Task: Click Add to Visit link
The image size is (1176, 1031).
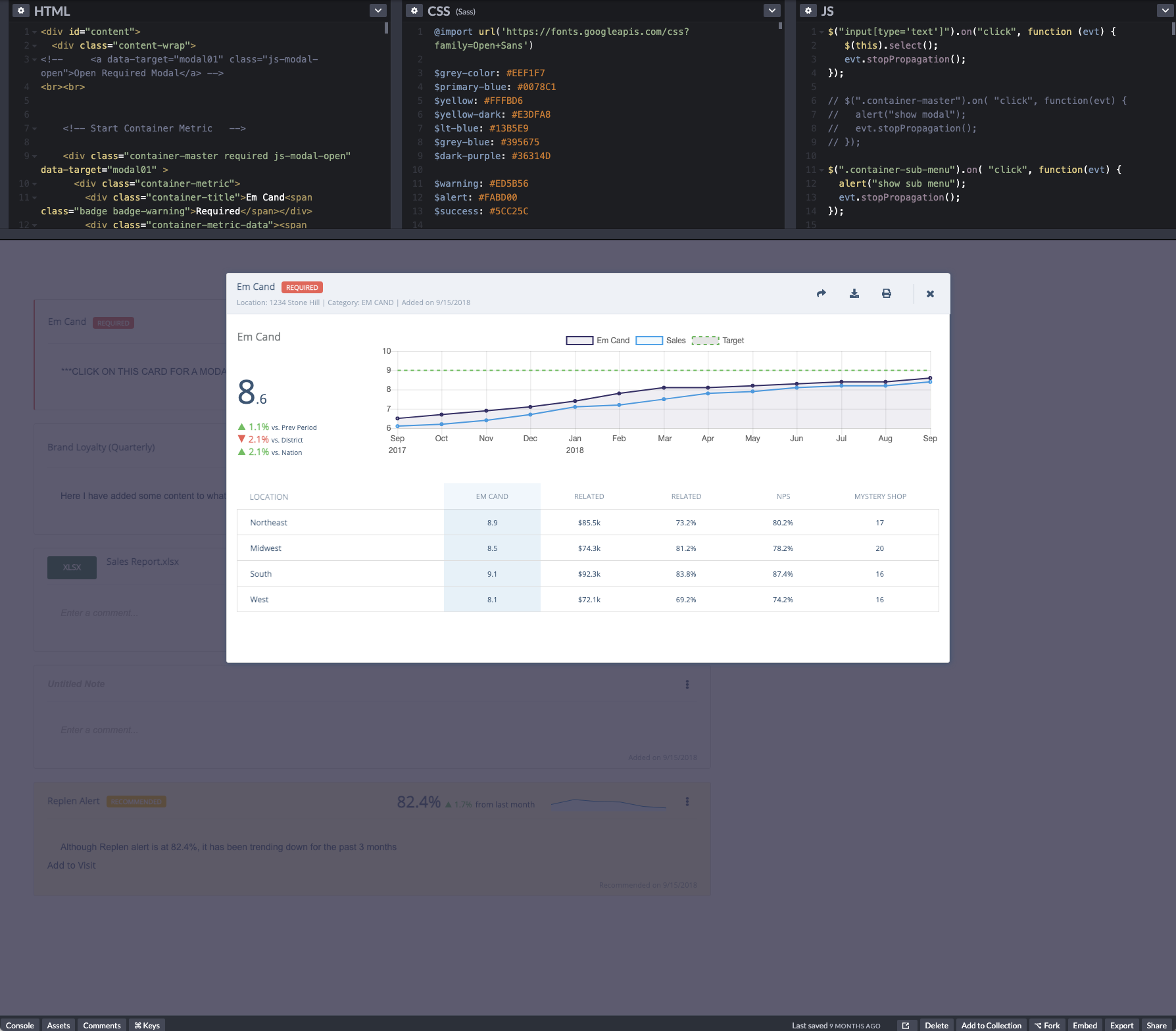Action: pos(71,865)
